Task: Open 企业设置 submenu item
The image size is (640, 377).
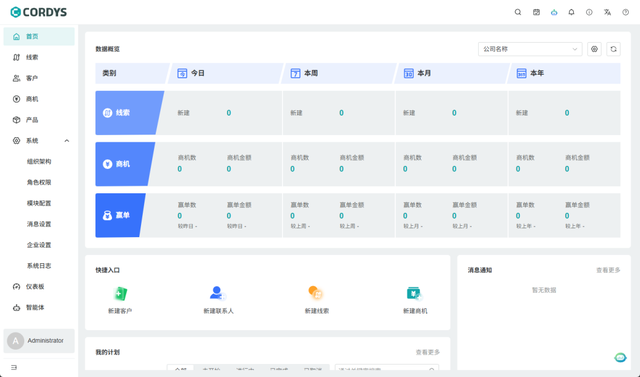Action: [x=39, y=245]
